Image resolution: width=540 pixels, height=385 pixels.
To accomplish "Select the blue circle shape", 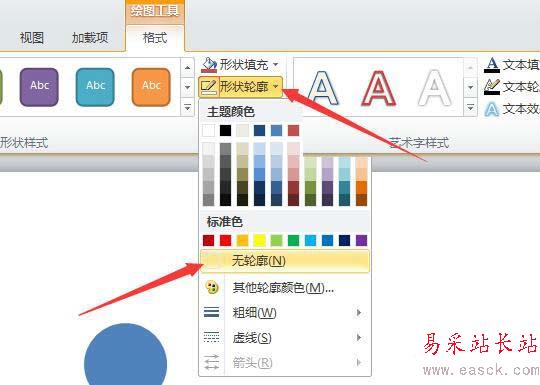I will click(x=125, y=355).
